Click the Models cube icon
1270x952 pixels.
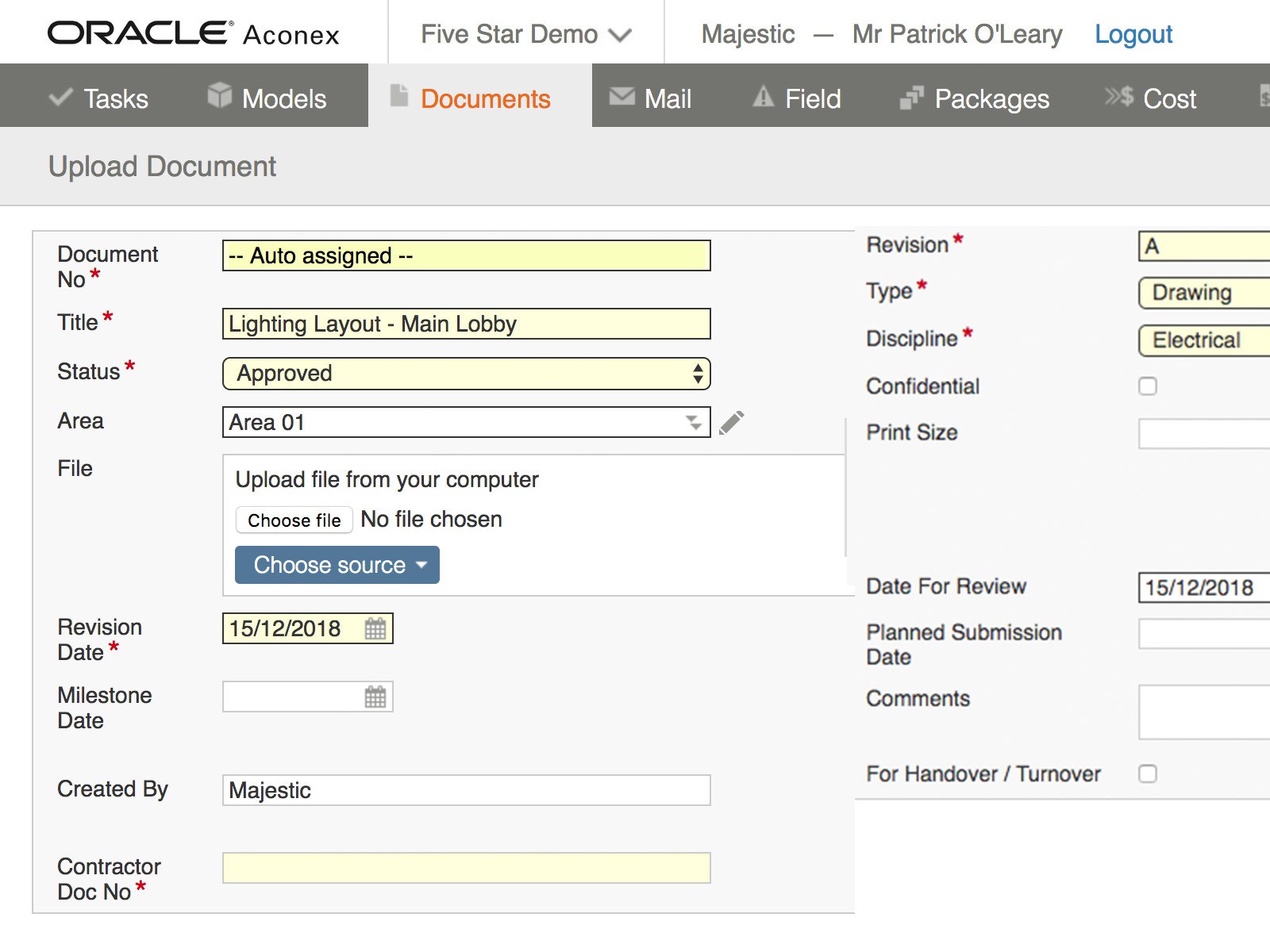tap(219, 94)
